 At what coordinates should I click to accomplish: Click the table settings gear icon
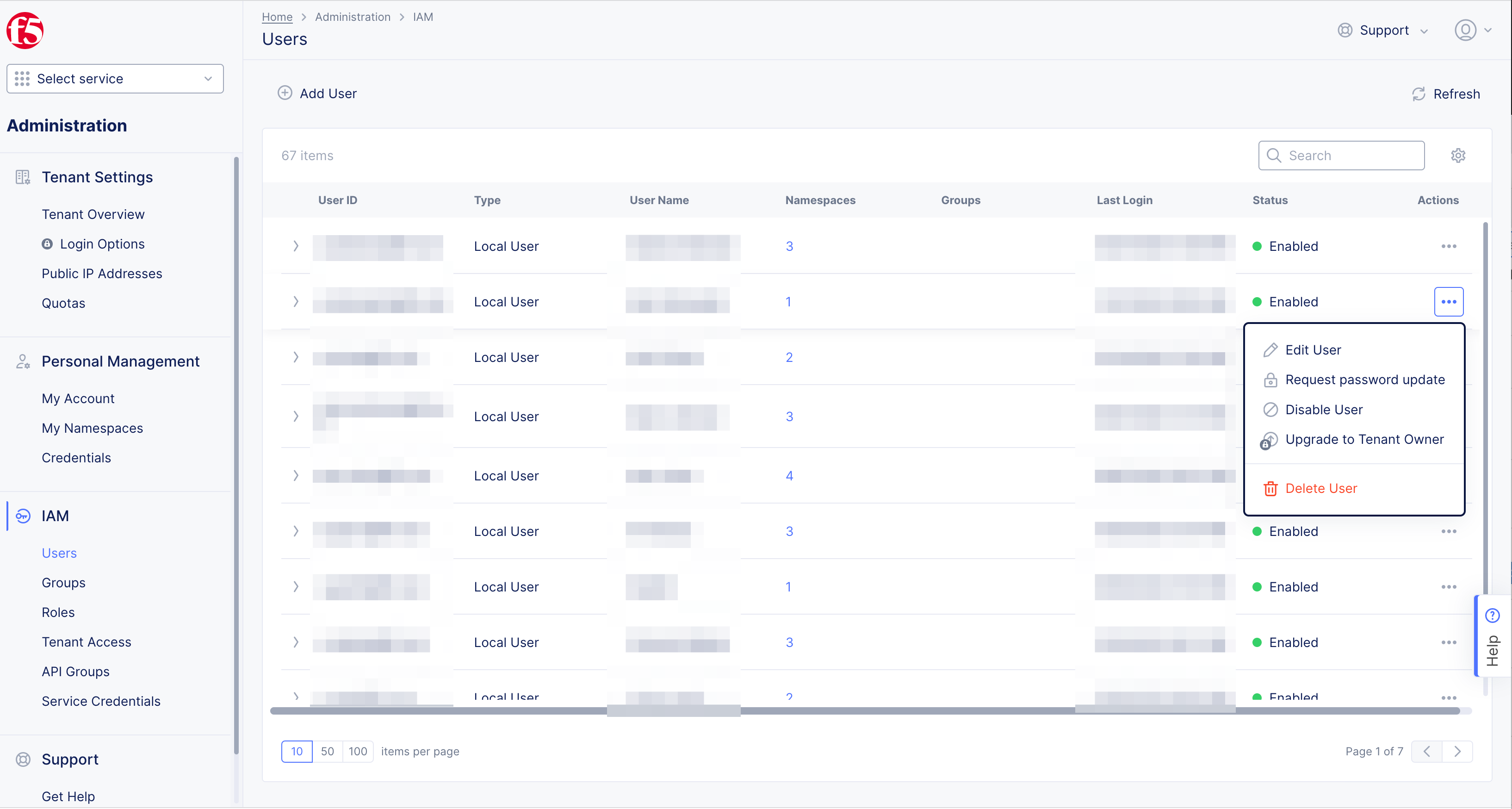1458,156
